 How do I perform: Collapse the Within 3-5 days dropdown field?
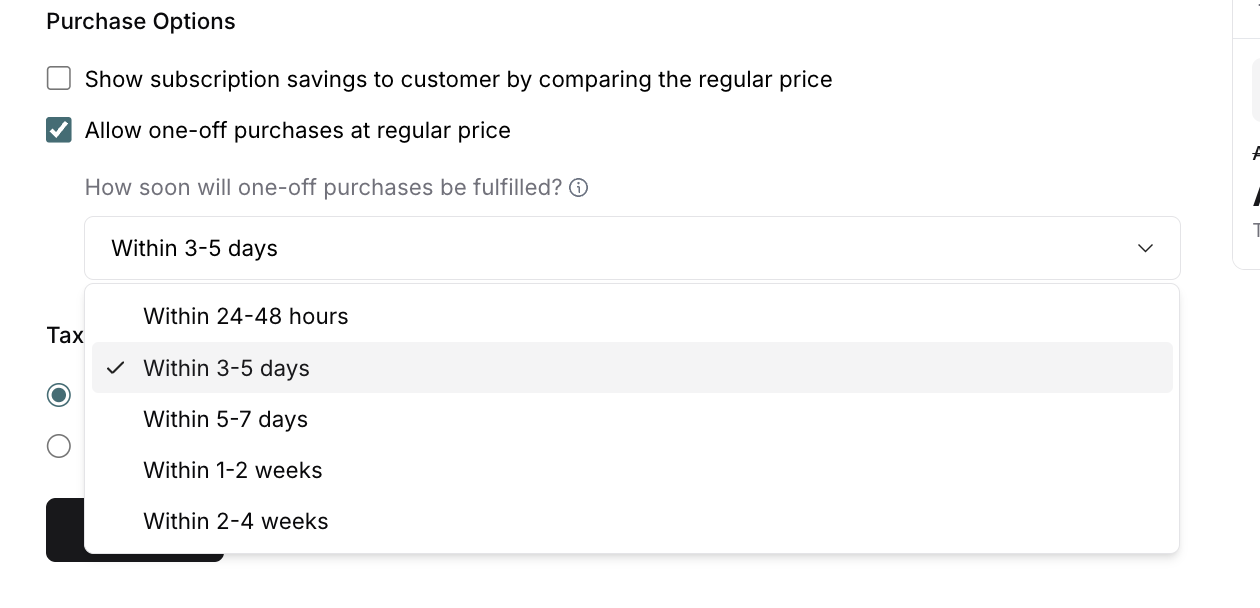tap(632, 248)
